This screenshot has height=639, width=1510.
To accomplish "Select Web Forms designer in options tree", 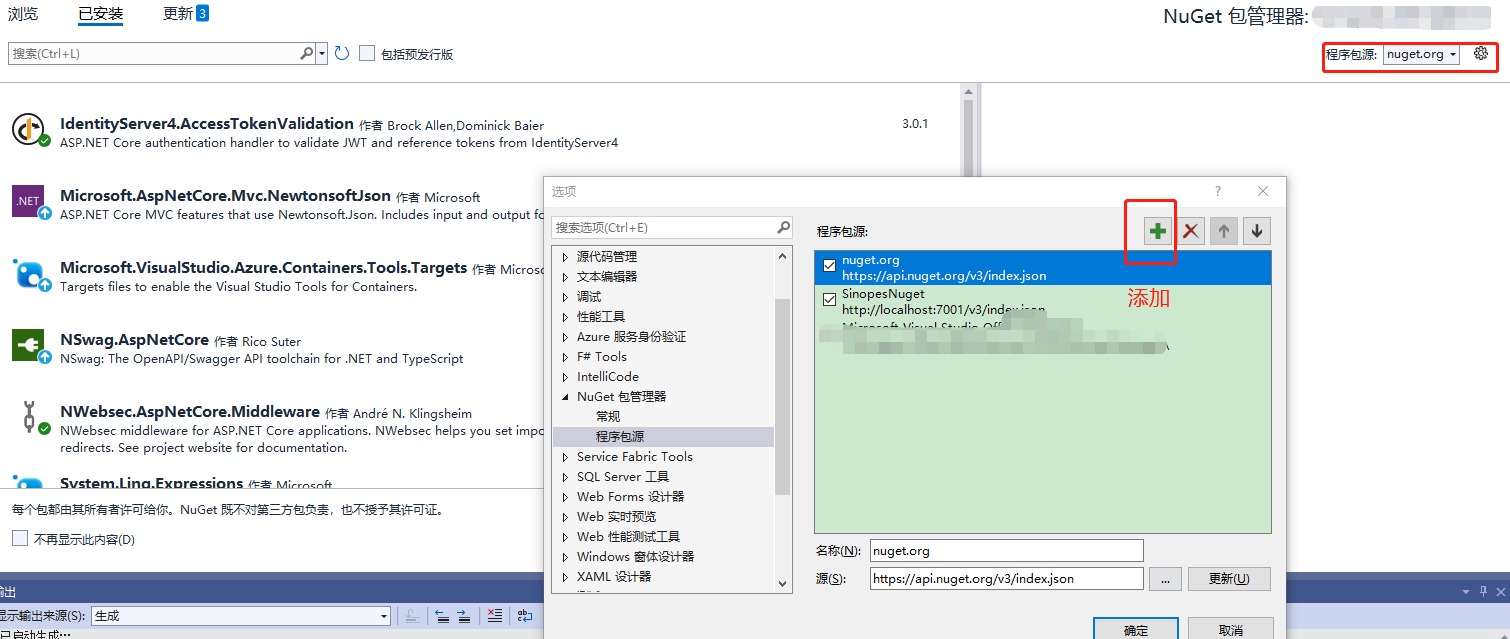I will point(631,497).
